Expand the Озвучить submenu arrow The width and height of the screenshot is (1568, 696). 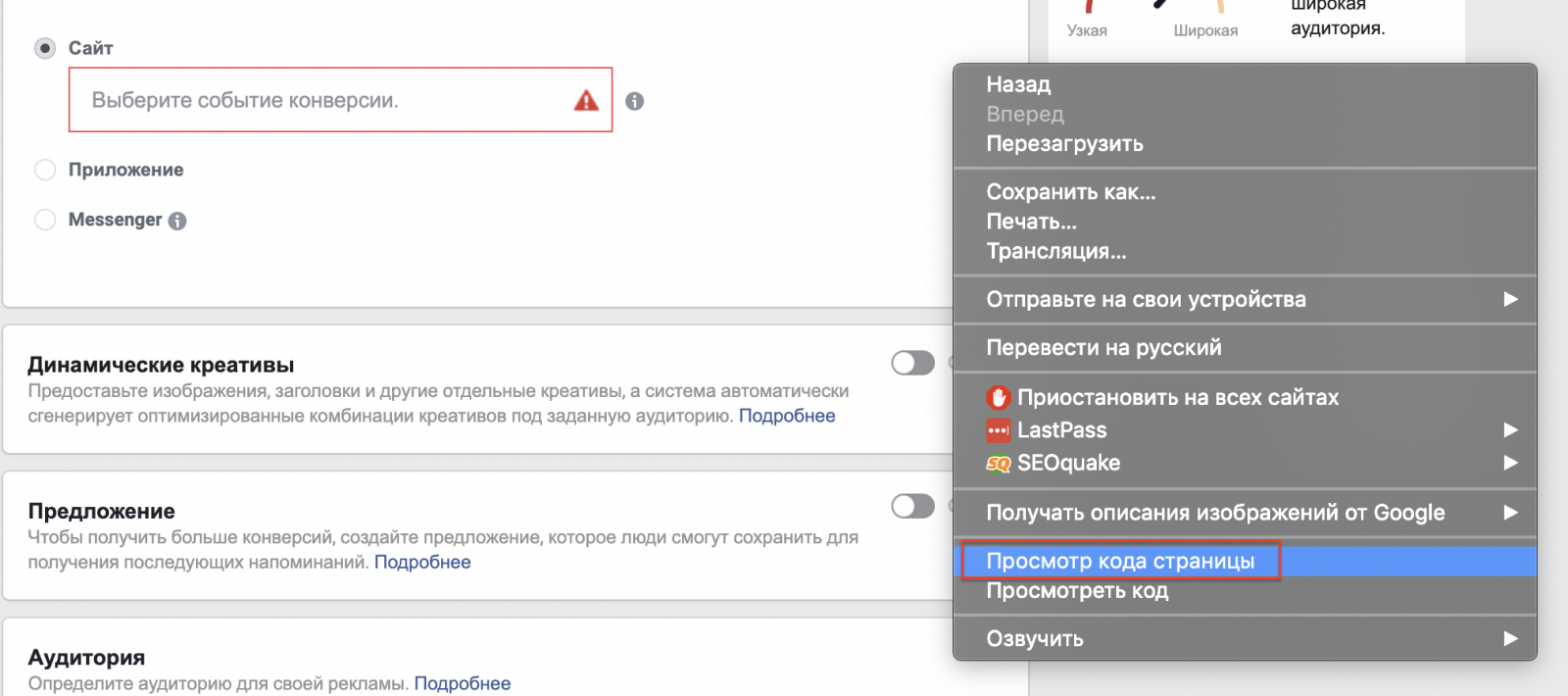[1510, 638]
